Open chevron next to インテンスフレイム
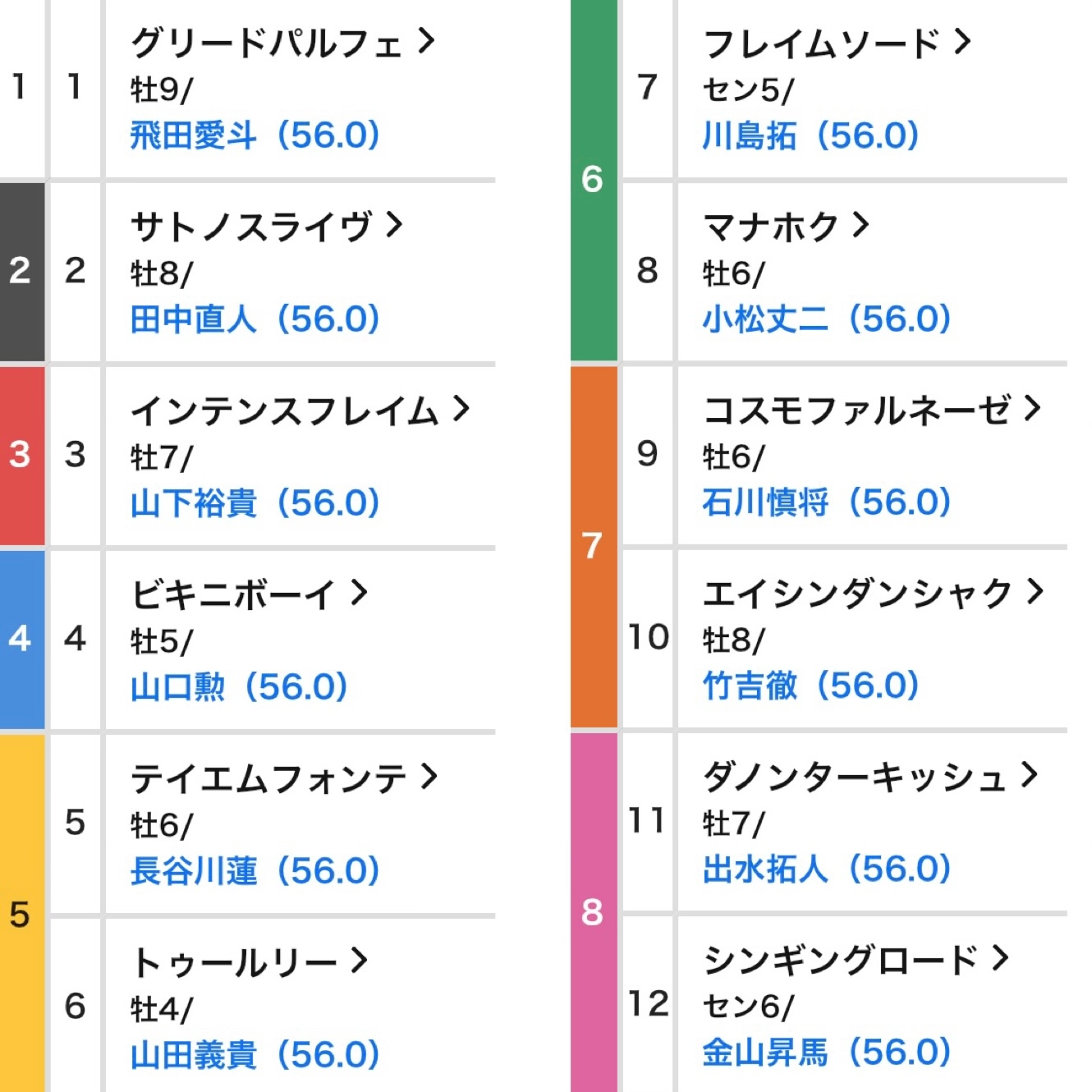This screenshot has height=1092, width=1092. click(461, 408)
